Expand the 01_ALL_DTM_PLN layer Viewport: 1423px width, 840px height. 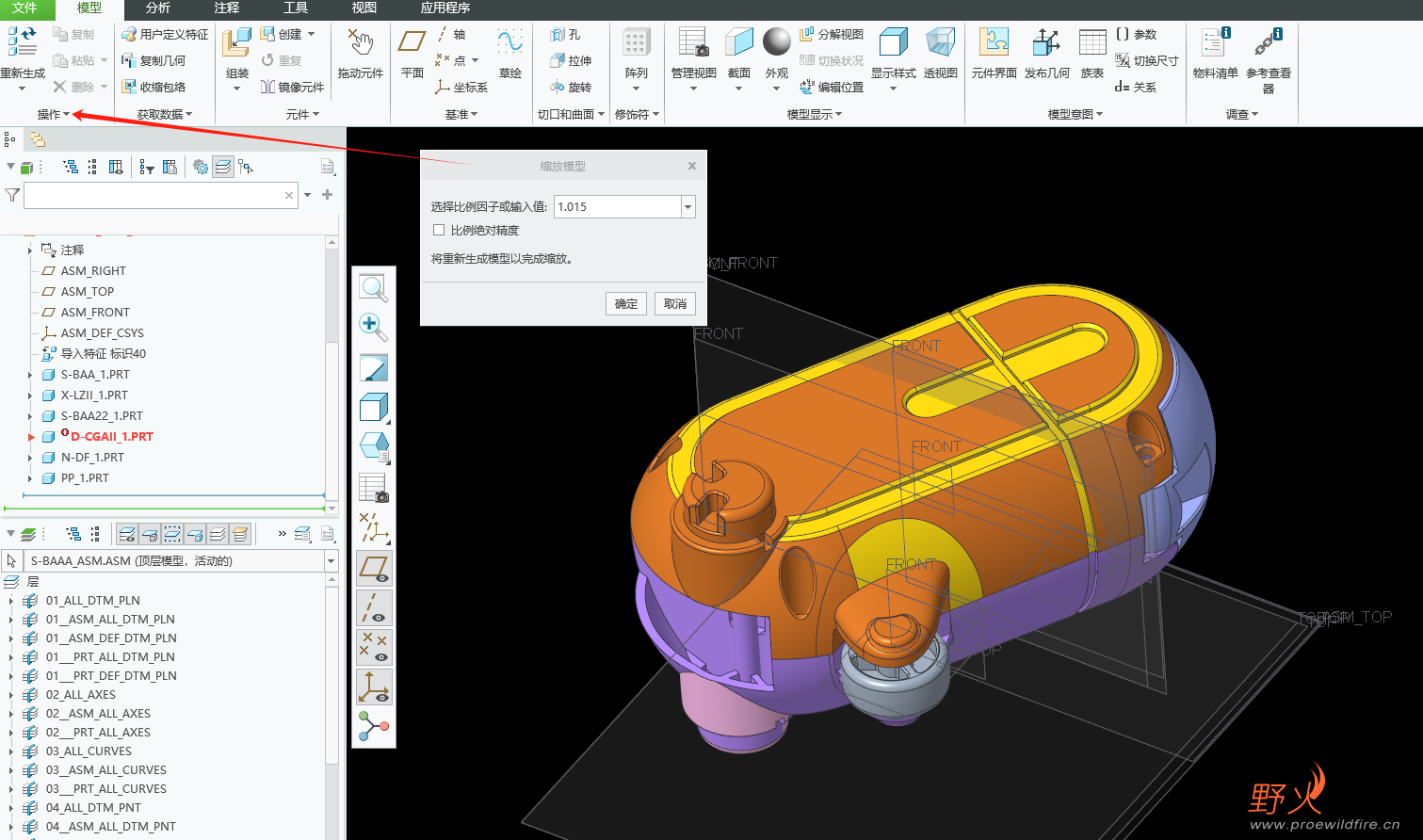[11, 600]
